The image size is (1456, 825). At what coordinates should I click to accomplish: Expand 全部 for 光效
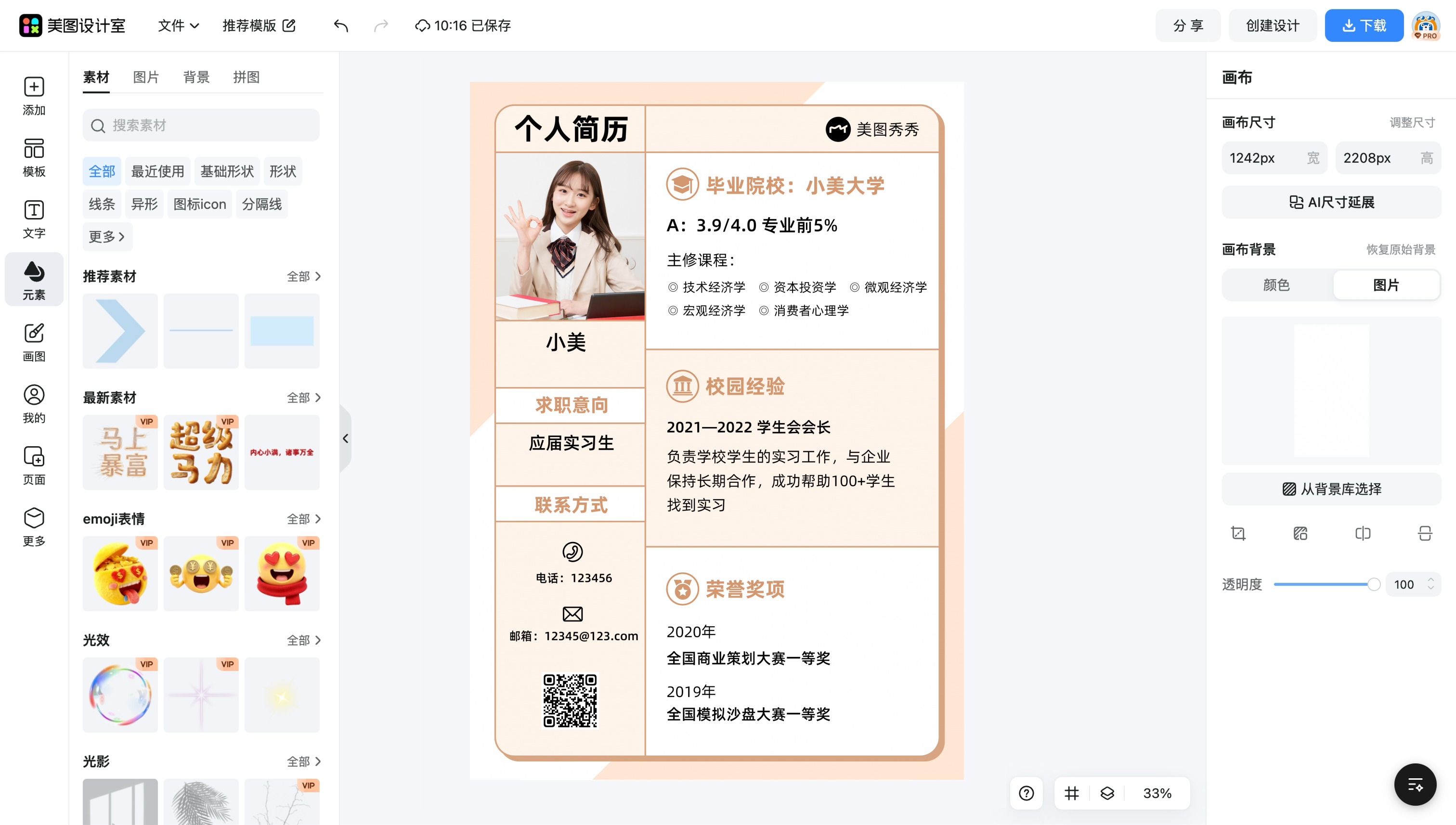[x=304, y=640]
